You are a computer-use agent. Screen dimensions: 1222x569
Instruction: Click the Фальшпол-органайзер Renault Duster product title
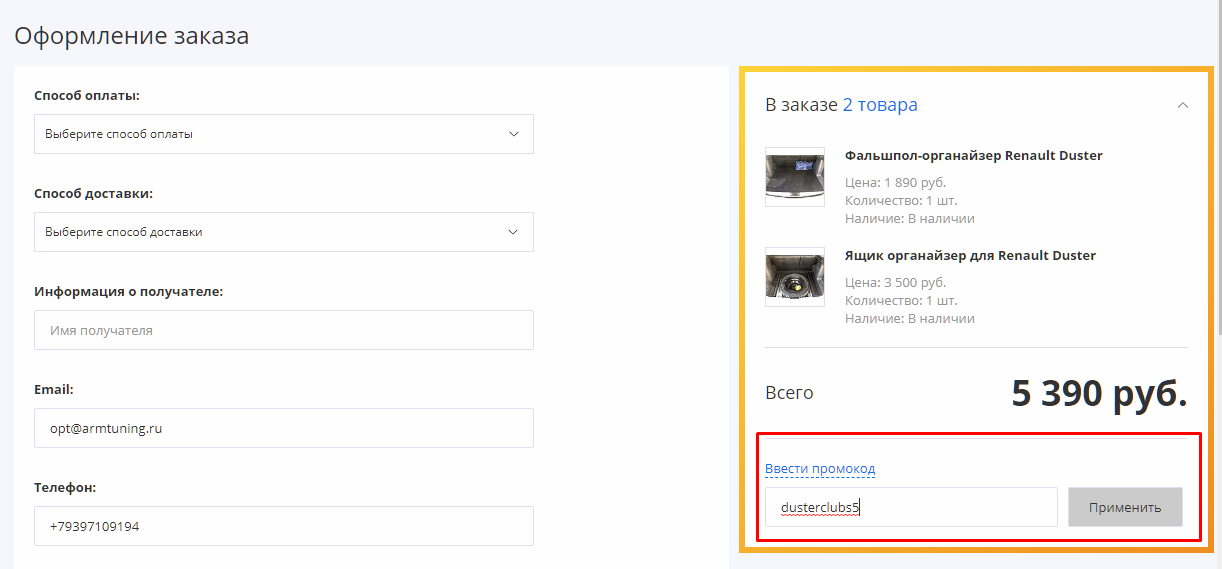pyautogui.click(x=974, y=156)
